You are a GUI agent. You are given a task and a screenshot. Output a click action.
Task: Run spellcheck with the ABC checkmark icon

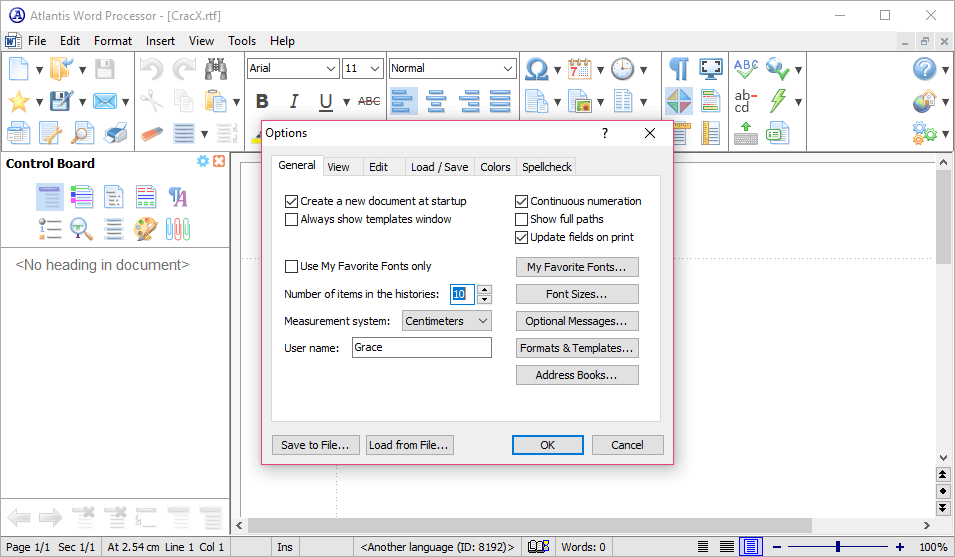(x=745, y=69)
